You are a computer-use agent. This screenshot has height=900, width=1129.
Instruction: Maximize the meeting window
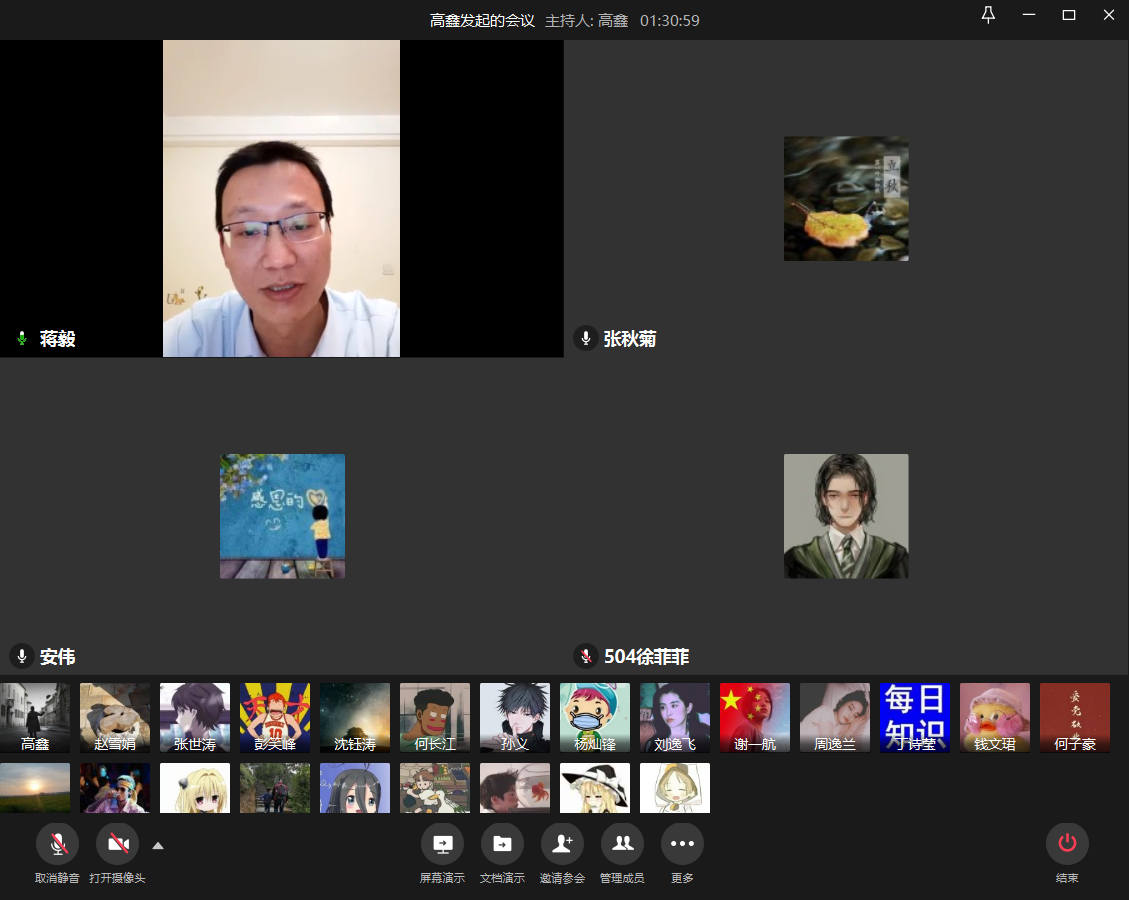pos(1069,15)
